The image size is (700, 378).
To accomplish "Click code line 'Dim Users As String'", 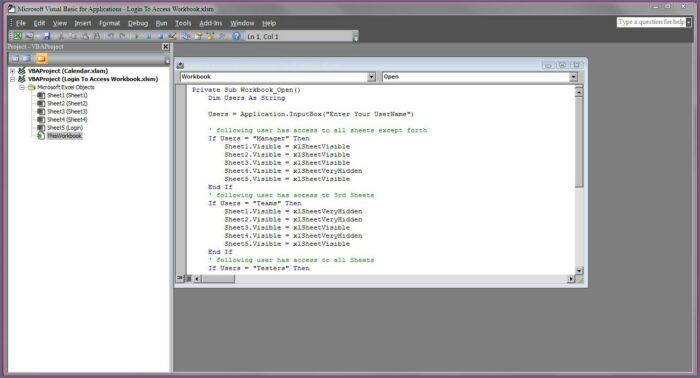I will coord(246,98).
